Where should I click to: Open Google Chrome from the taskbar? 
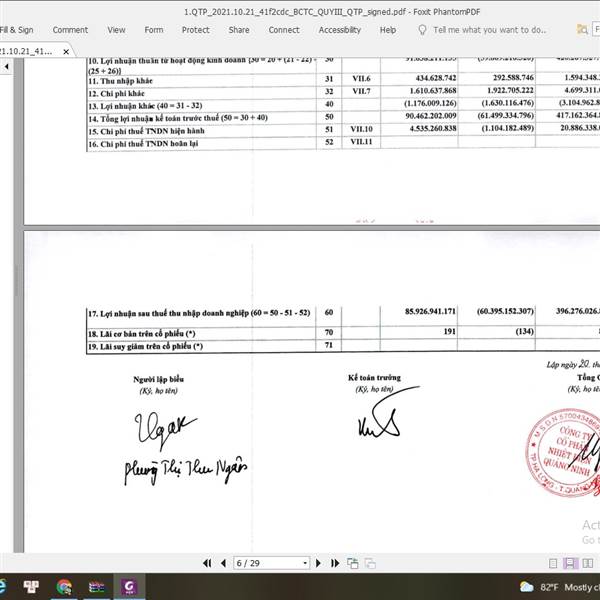64,587
